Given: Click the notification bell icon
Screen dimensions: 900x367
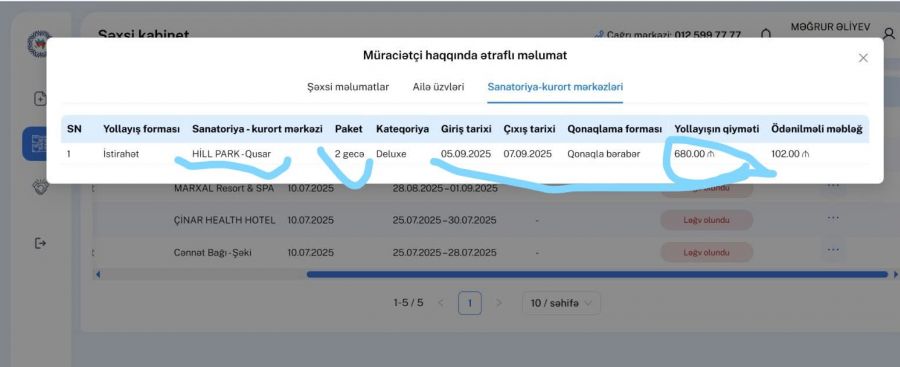Looking at the screenshot, I should pos(766,34).
